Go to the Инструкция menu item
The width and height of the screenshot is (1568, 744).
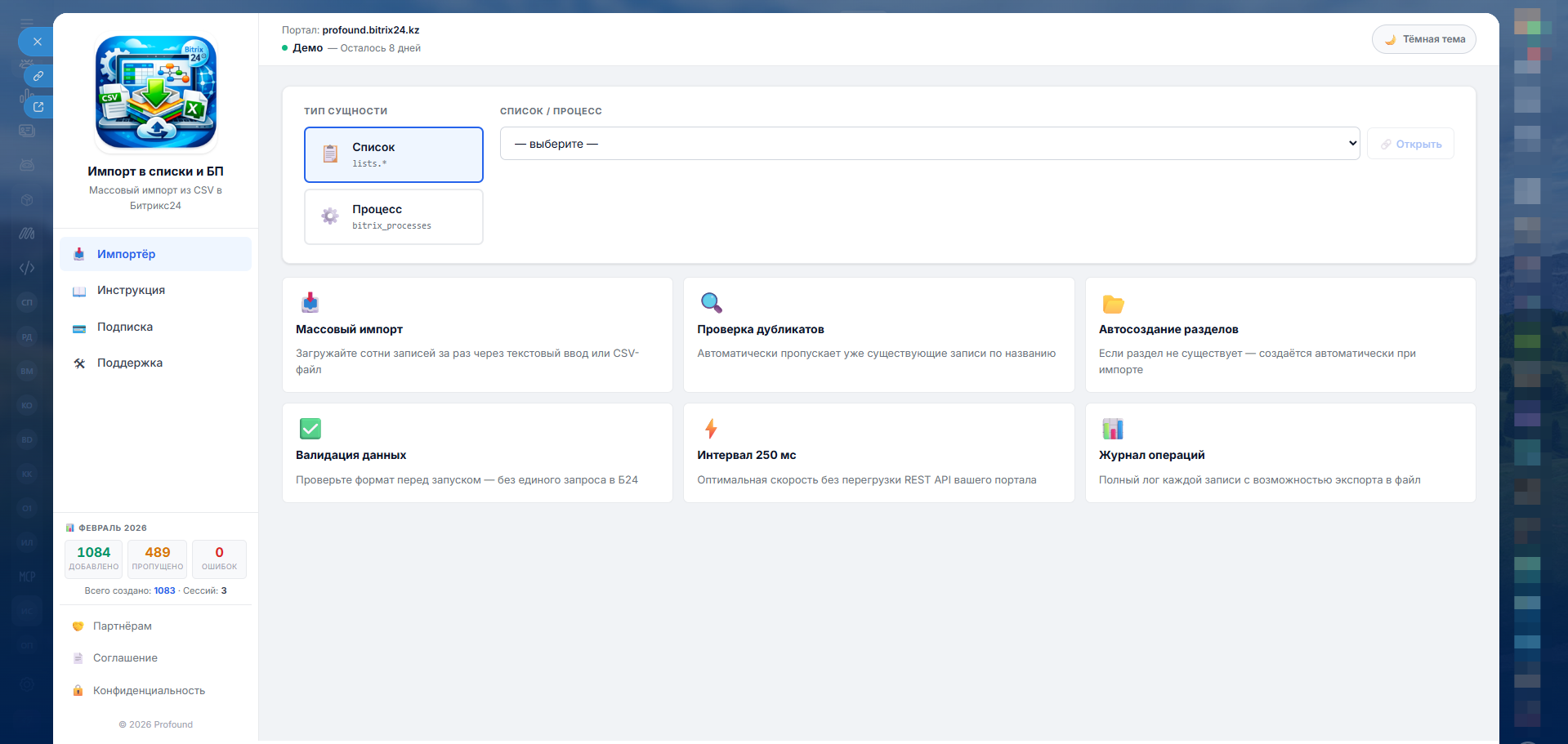coord(131,291)
